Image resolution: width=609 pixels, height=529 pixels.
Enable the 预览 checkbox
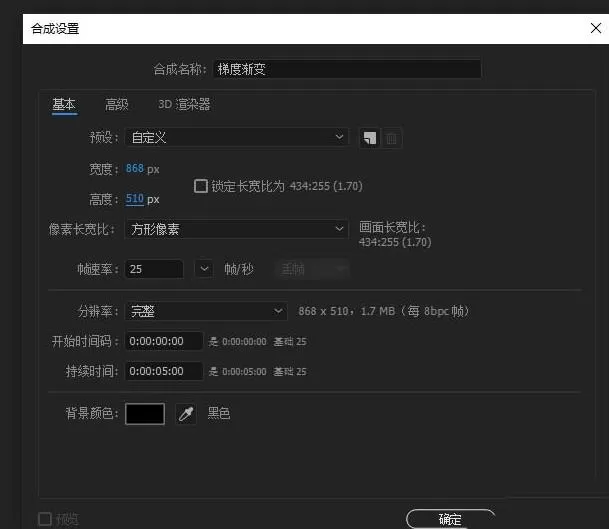click(45, 519)
